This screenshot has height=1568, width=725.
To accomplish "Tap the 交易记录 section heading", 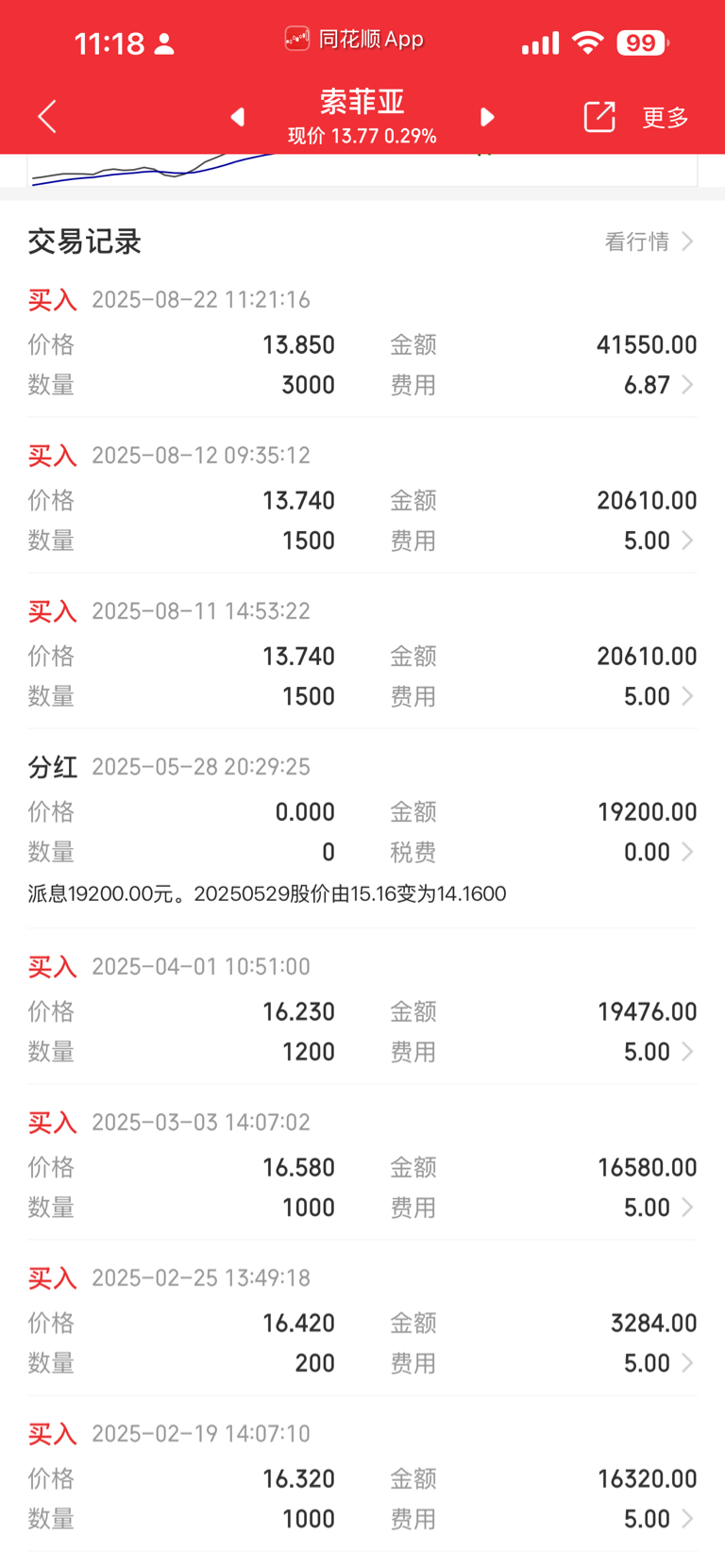I will pos(84,242).
